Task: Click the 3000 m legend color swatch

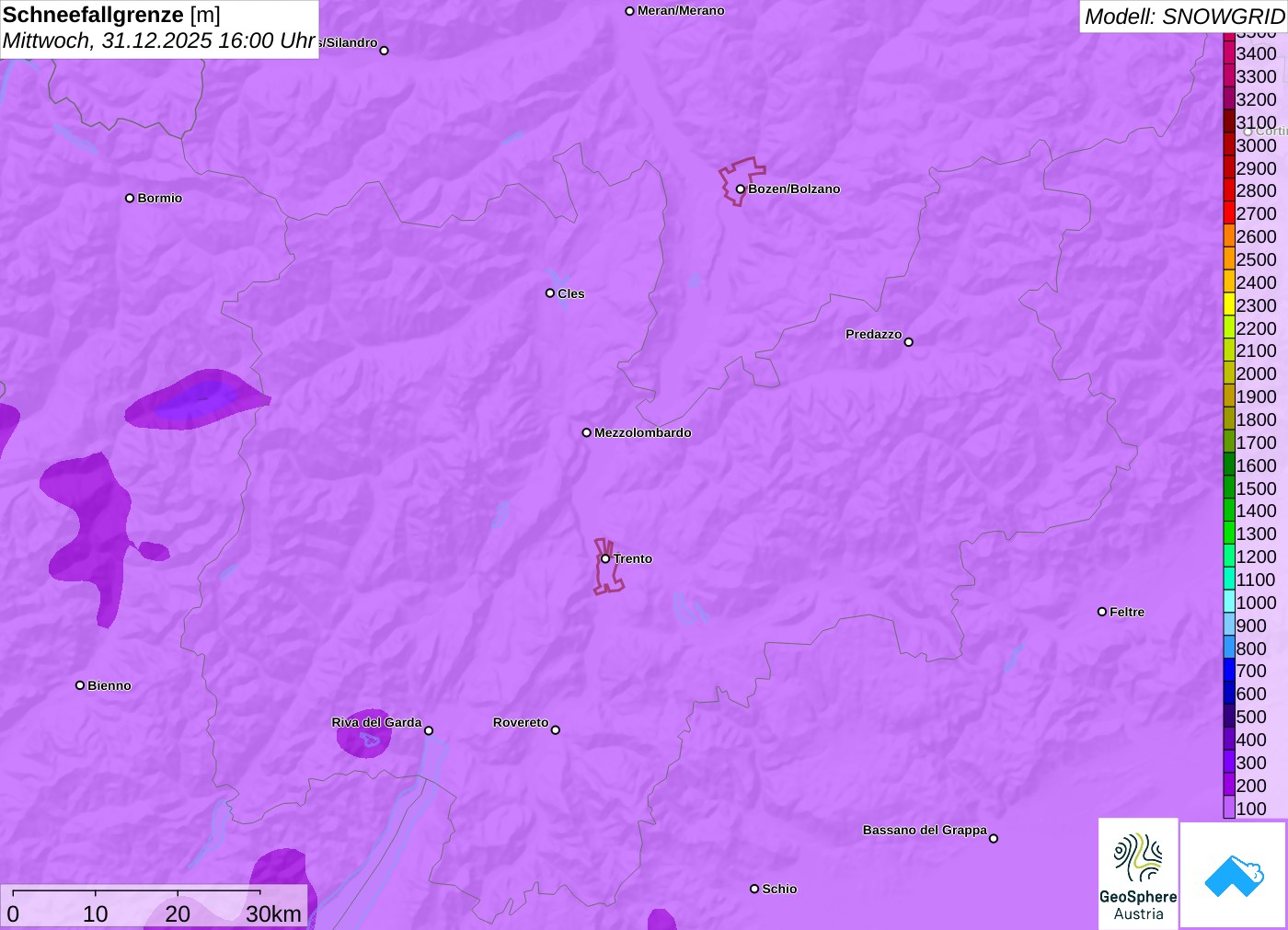Action: (x=1229, y=145)
